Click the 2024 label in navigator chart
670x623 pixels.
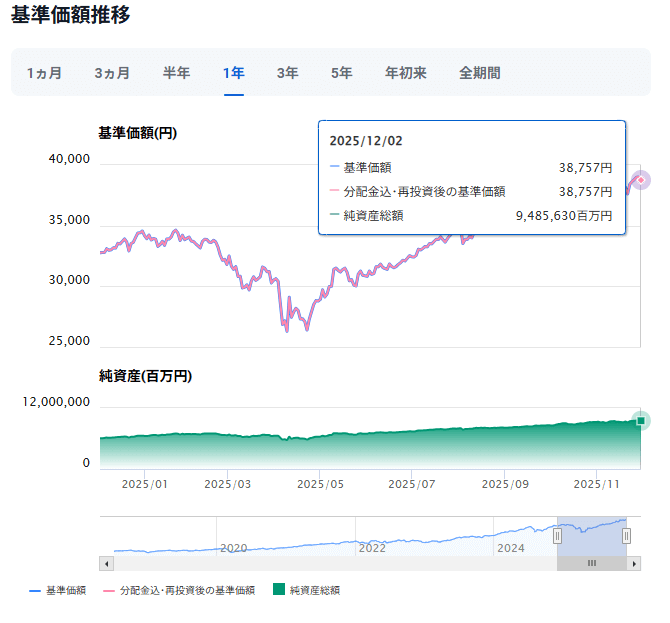click(x=511, y=548)
